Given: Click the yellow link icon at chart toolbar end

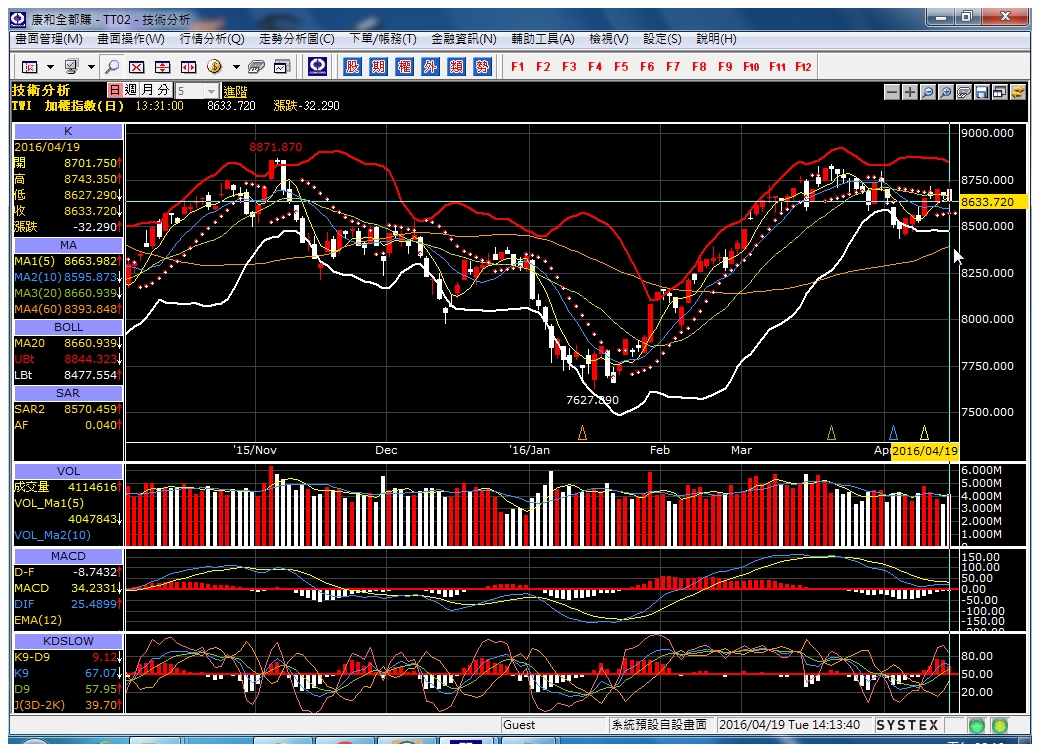Looking at the screenshot, I should pos(1017,92).
